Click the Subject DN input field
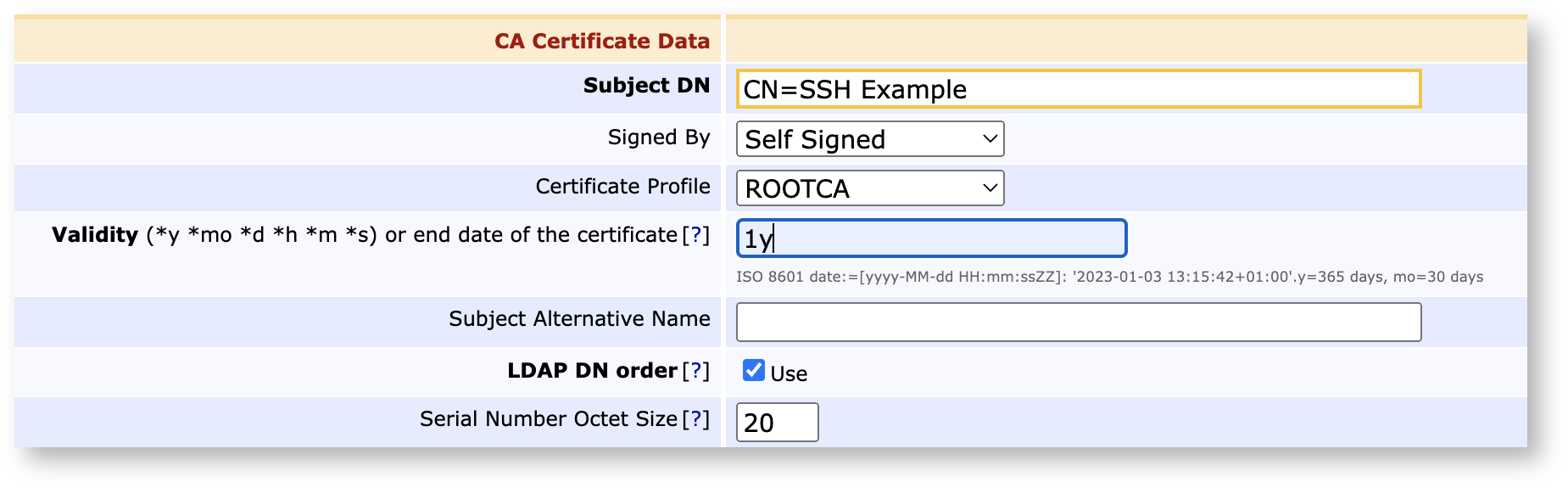1568x488 pixels. [1079, 89]
